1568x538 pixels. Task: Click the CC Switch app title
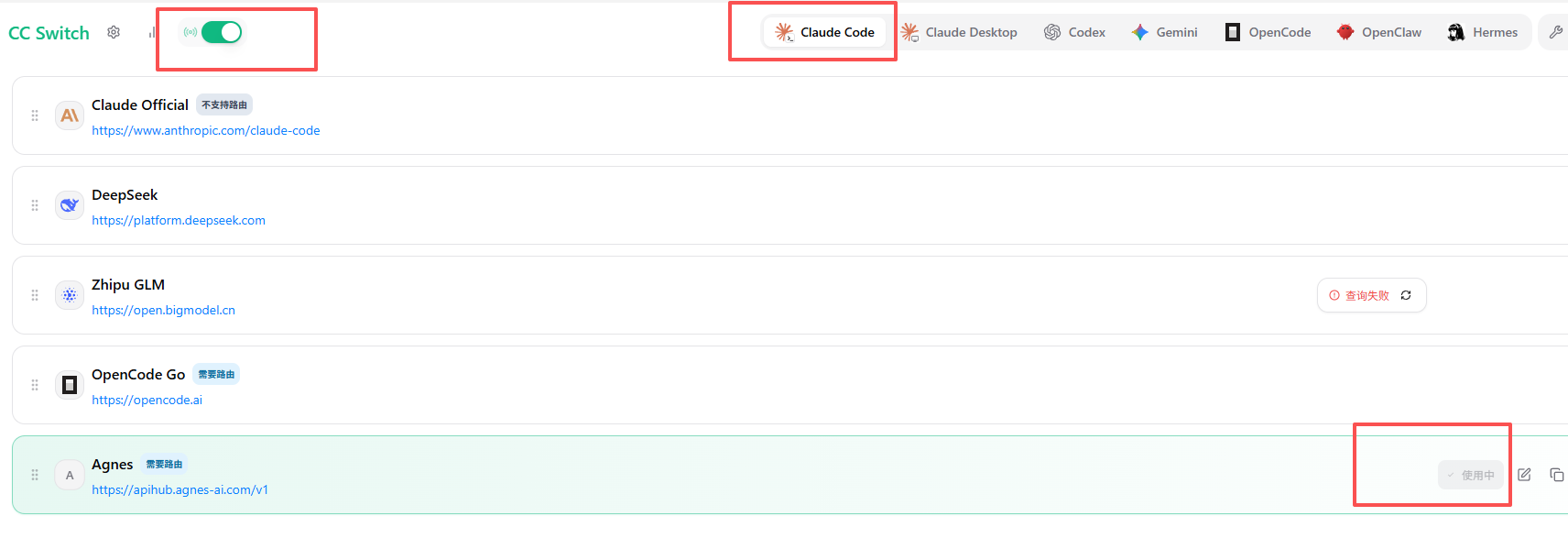(49, 33)
